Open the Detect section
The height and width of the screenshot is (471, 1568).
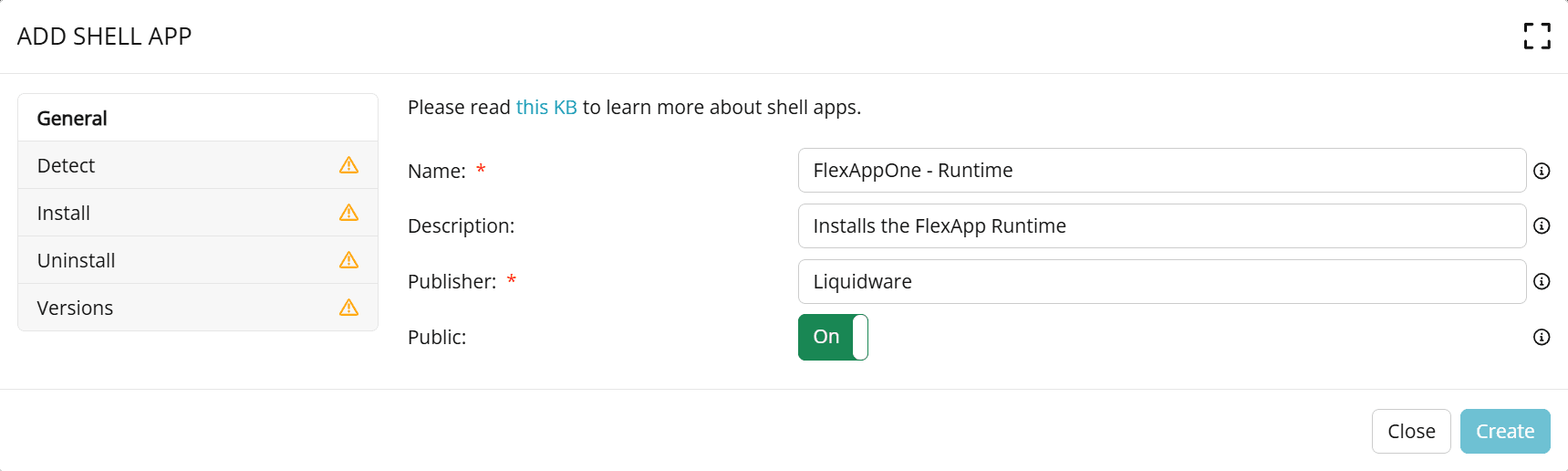[x=67, y=166]
